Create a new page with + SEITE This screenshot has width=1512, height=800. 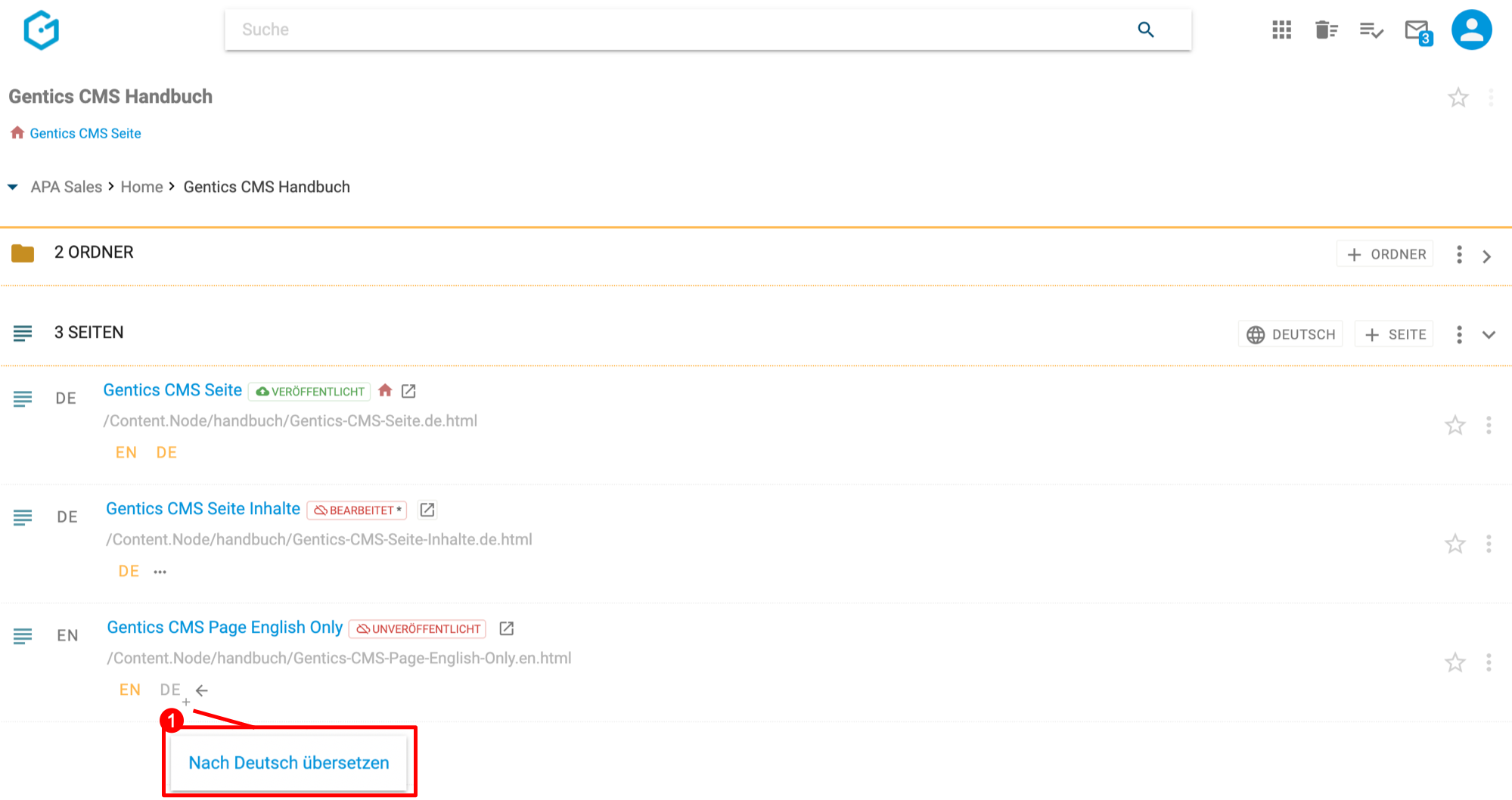tap(1394, 334)
